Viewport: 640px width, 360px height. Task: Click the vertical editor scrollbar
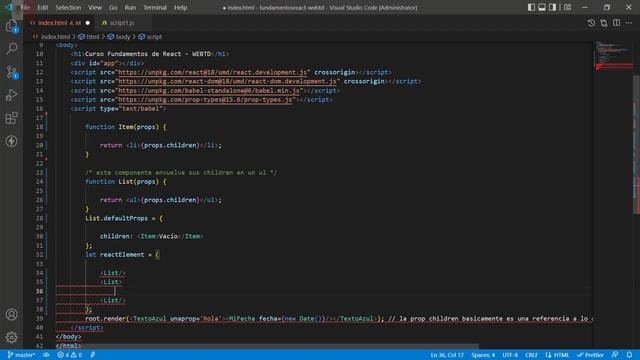(x=636, y=145)
